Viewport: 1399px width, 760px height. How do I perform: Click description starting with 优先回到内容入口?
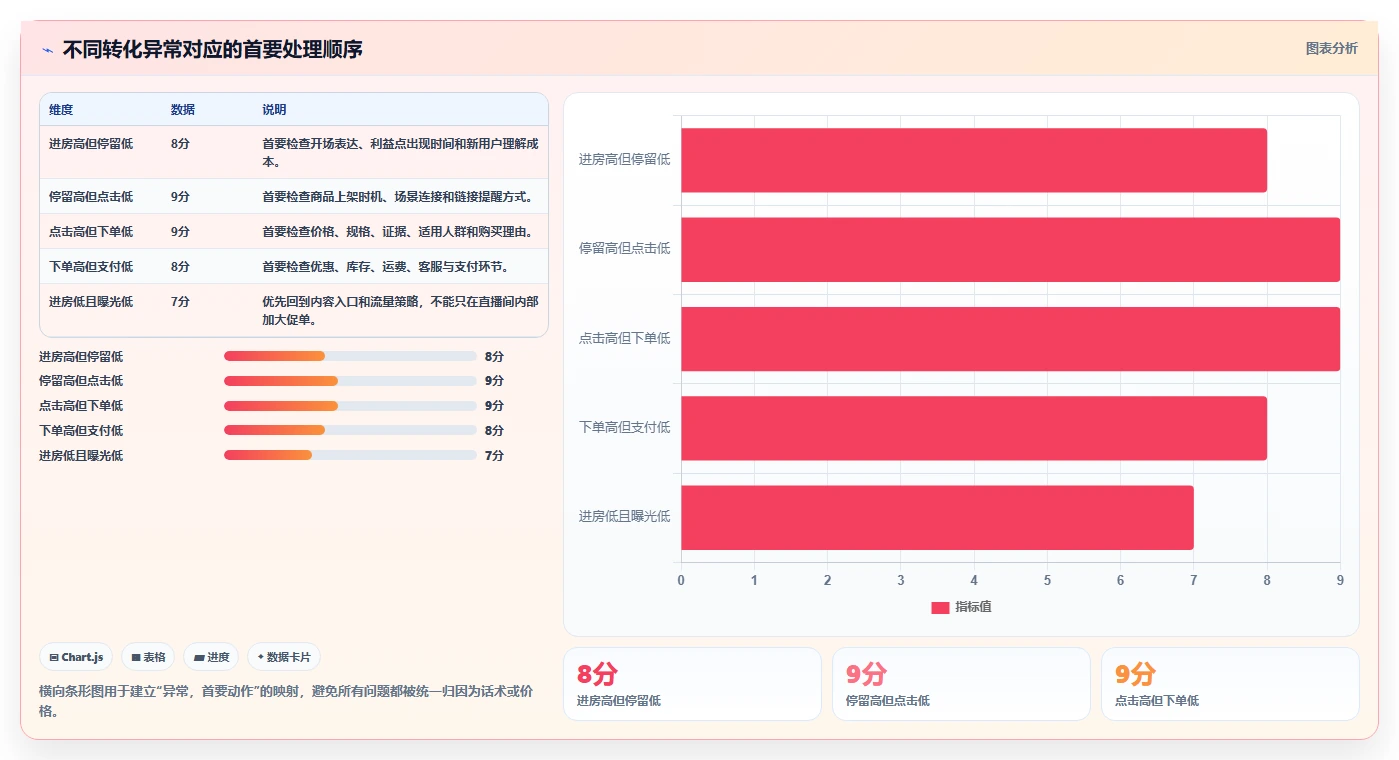pos(400,311)
